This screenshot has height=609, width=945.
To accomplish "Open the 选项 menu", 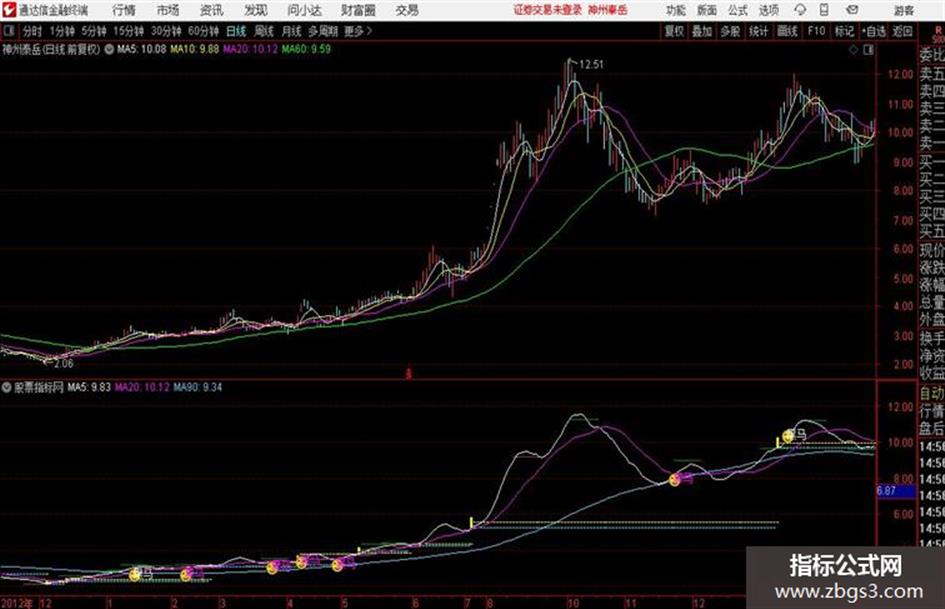I will click(768, 10).
